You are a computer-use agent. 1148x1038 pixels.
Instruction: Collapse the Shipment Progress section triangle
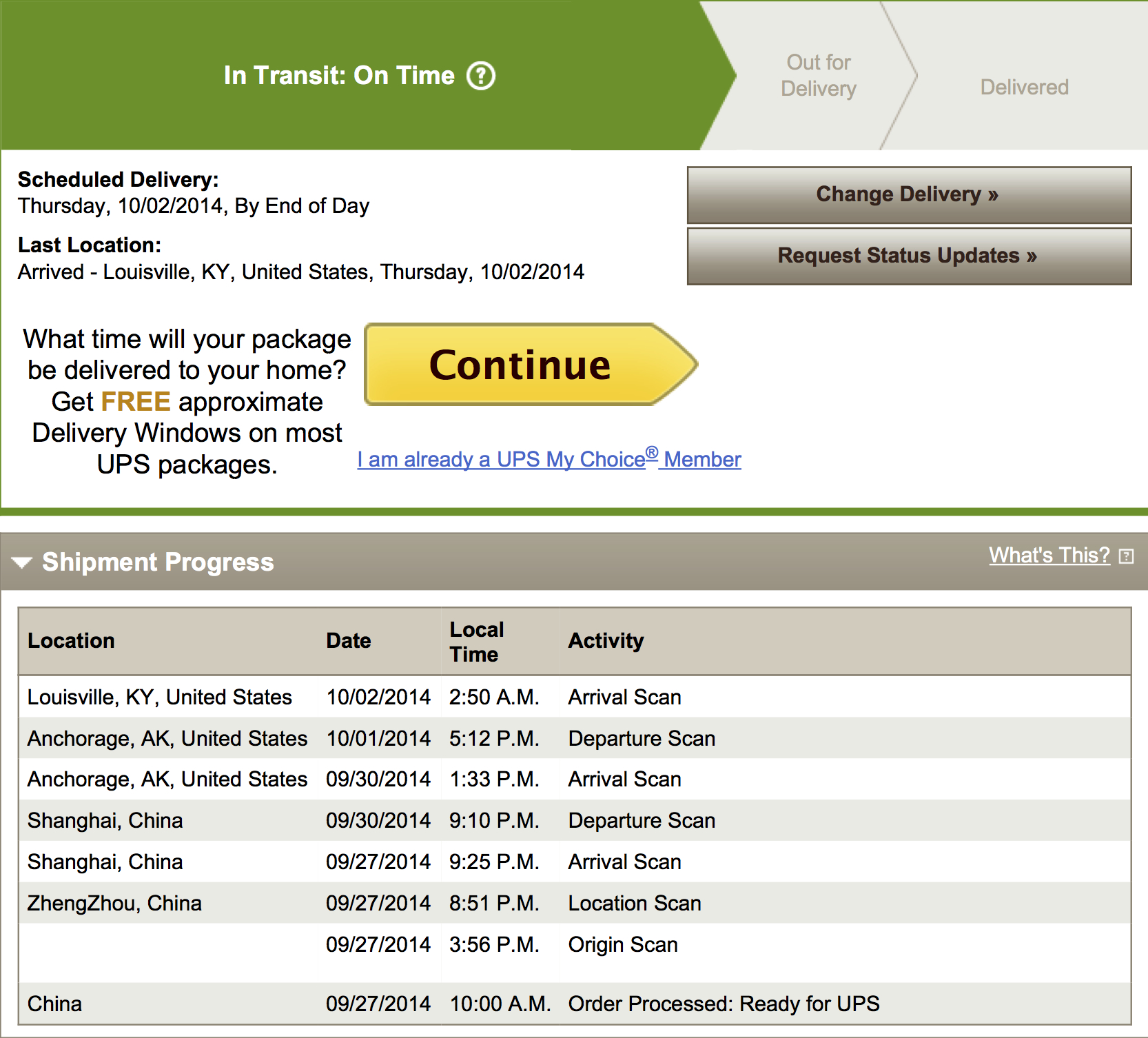(22, 562)
